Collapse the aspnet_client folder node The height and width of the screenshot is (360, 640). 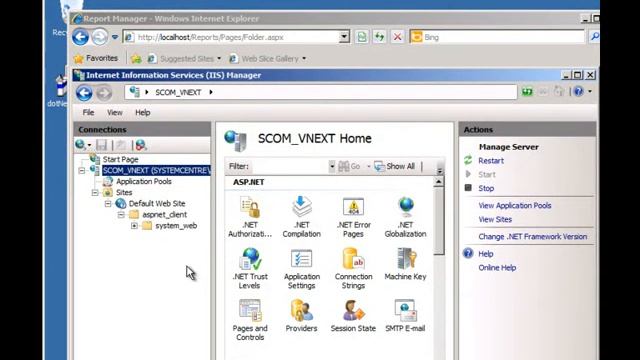click(x=121, y=214)
